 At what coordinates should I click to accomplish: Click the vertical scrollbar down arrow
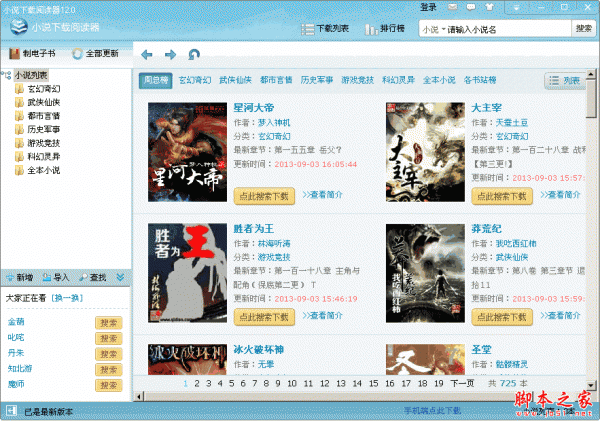(x=591, y=385)
